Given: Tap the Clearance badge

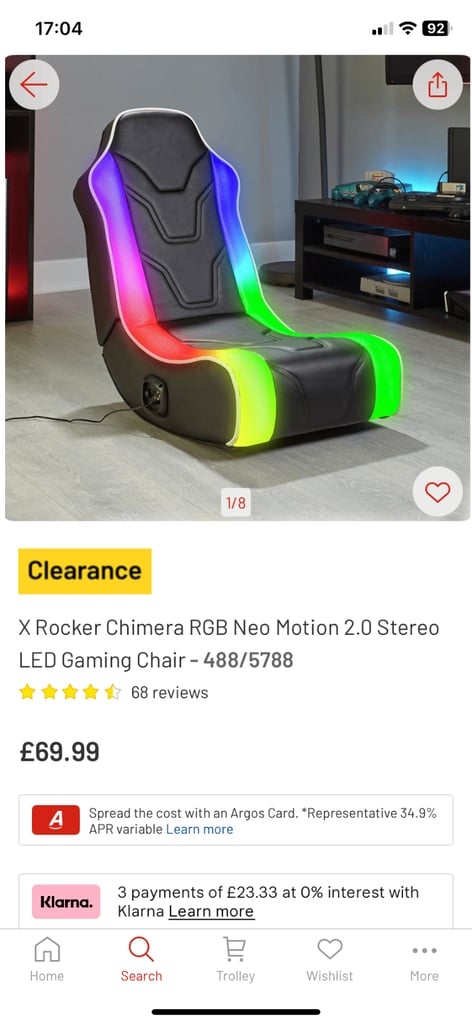Looking at the screenshot, I should tap(85, 571).
